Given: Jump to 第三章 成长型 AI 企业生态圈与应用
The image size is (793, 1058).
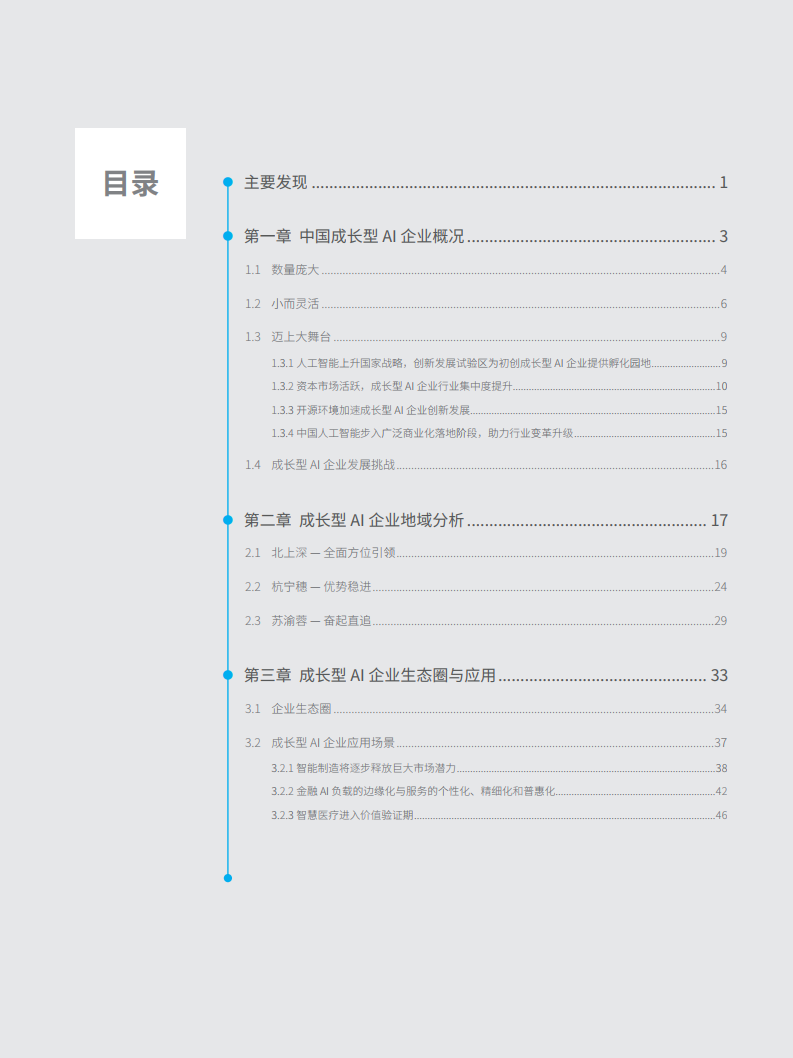Looking at the screenshot, I should pyautogui.click(x=370, y=676).
